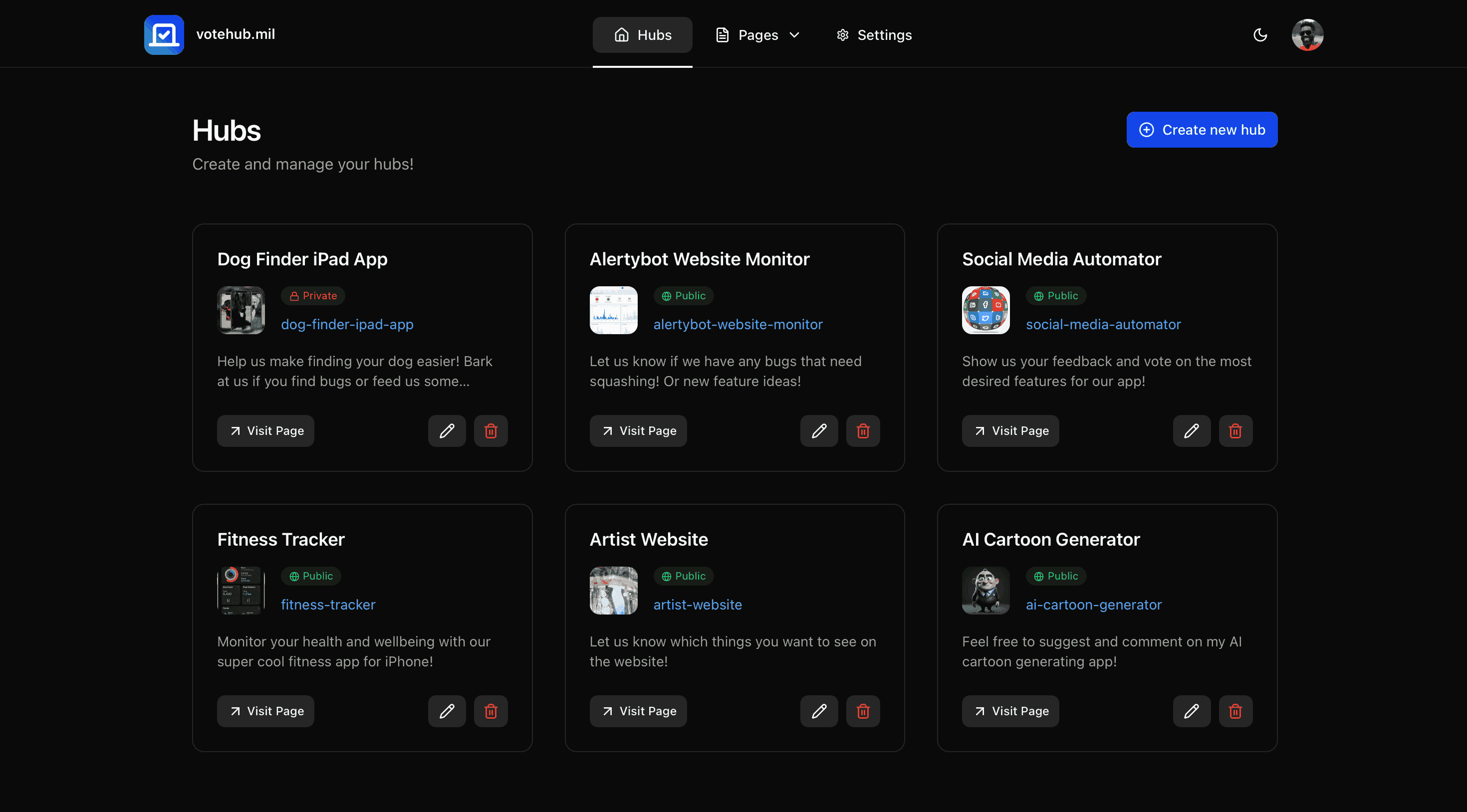Click the Dog Finder iPad App title
The height and width of the screenshot is (812, 1467).
tap(302, 259)
